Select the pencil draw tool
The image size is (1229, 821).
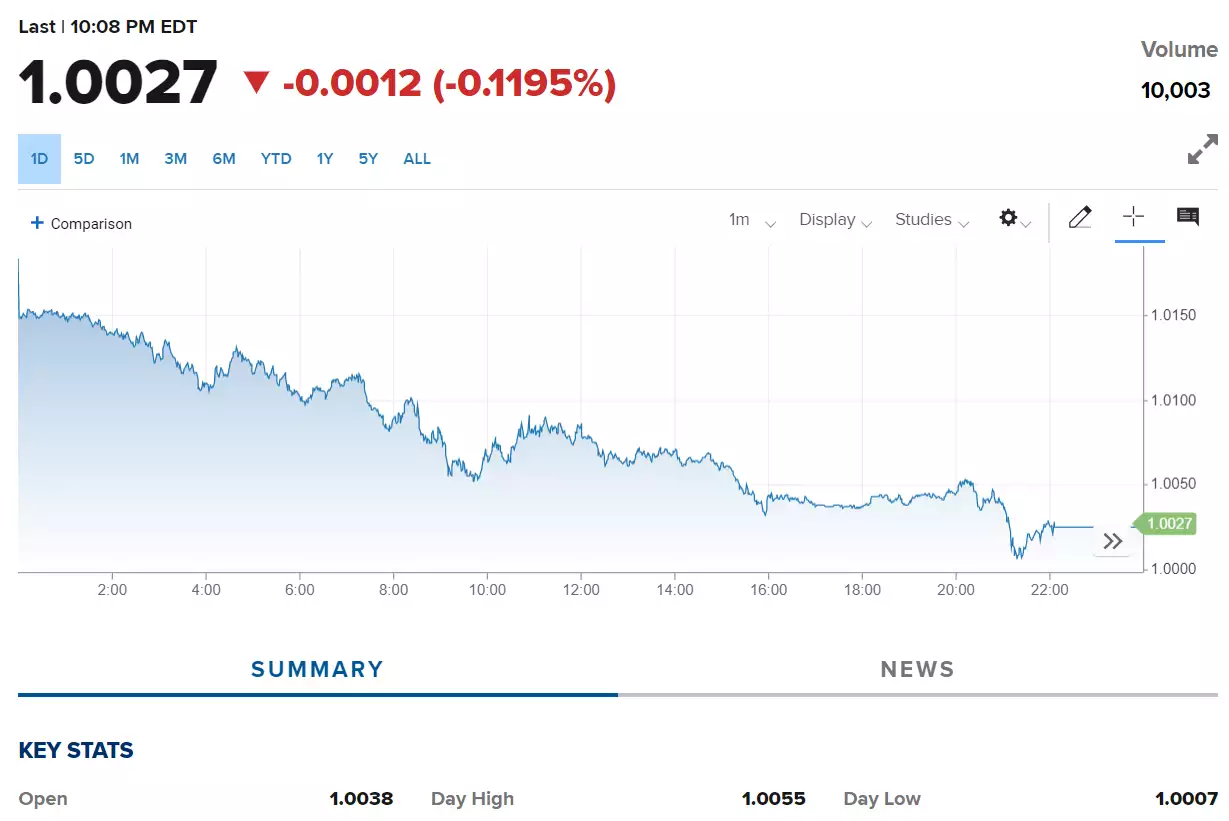click(1080, 217)
